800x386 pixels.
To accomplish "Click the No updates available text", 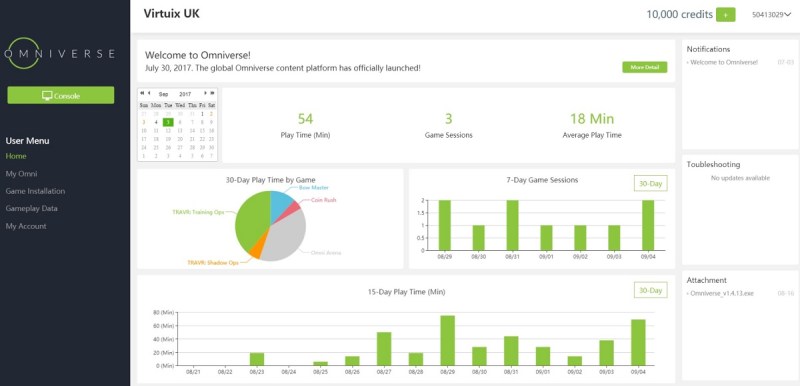I will [x=740, y=178].
